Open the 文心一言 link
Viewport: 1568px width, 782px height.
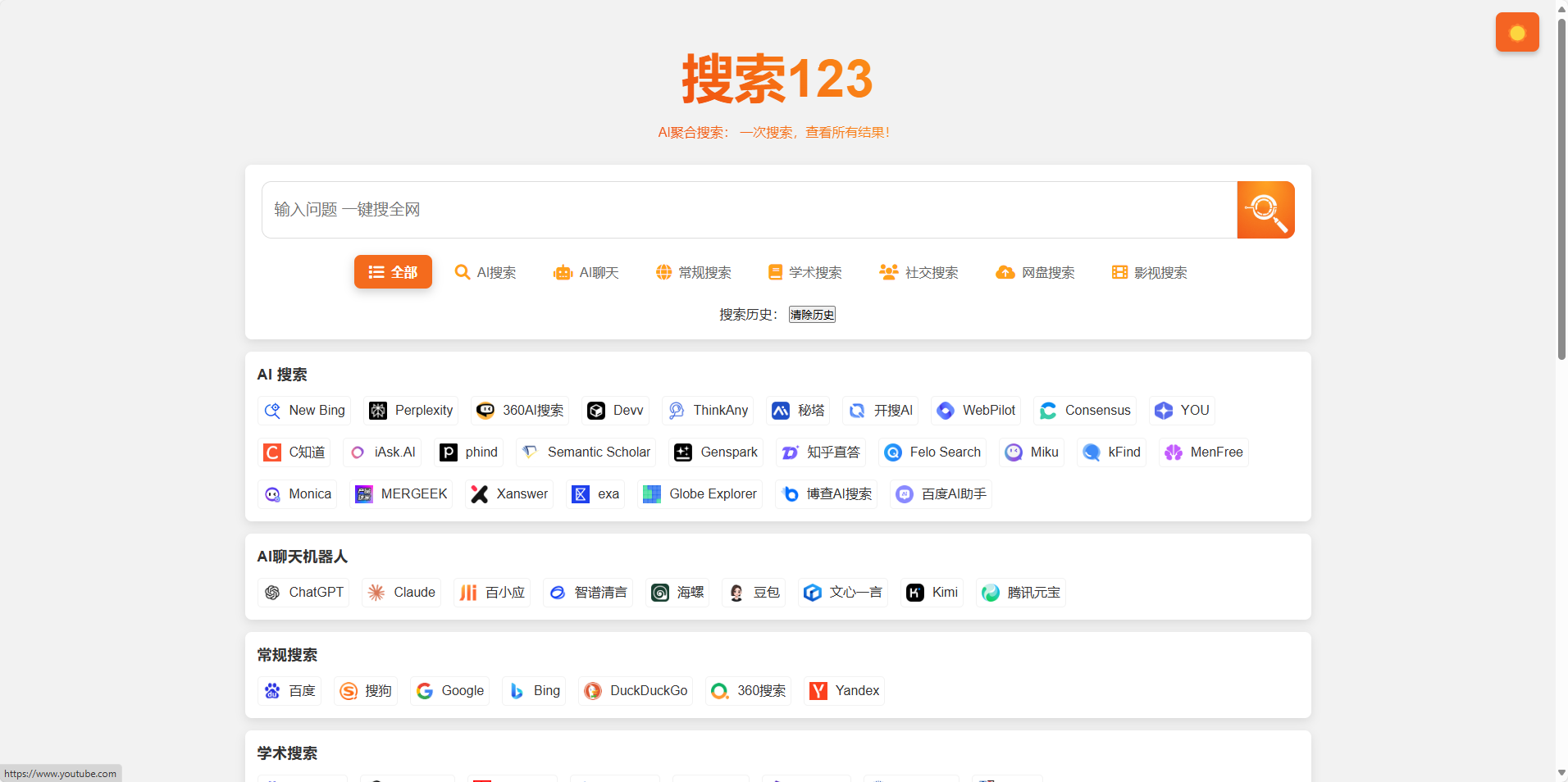(x=843, y=593)
